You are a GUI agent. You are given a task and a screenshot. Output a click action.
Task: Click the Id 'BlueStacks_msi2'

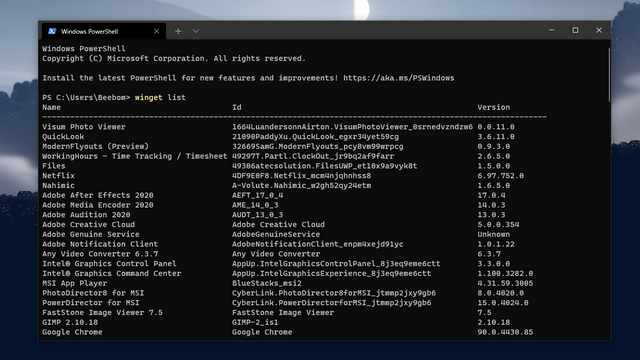coord(267,284)
